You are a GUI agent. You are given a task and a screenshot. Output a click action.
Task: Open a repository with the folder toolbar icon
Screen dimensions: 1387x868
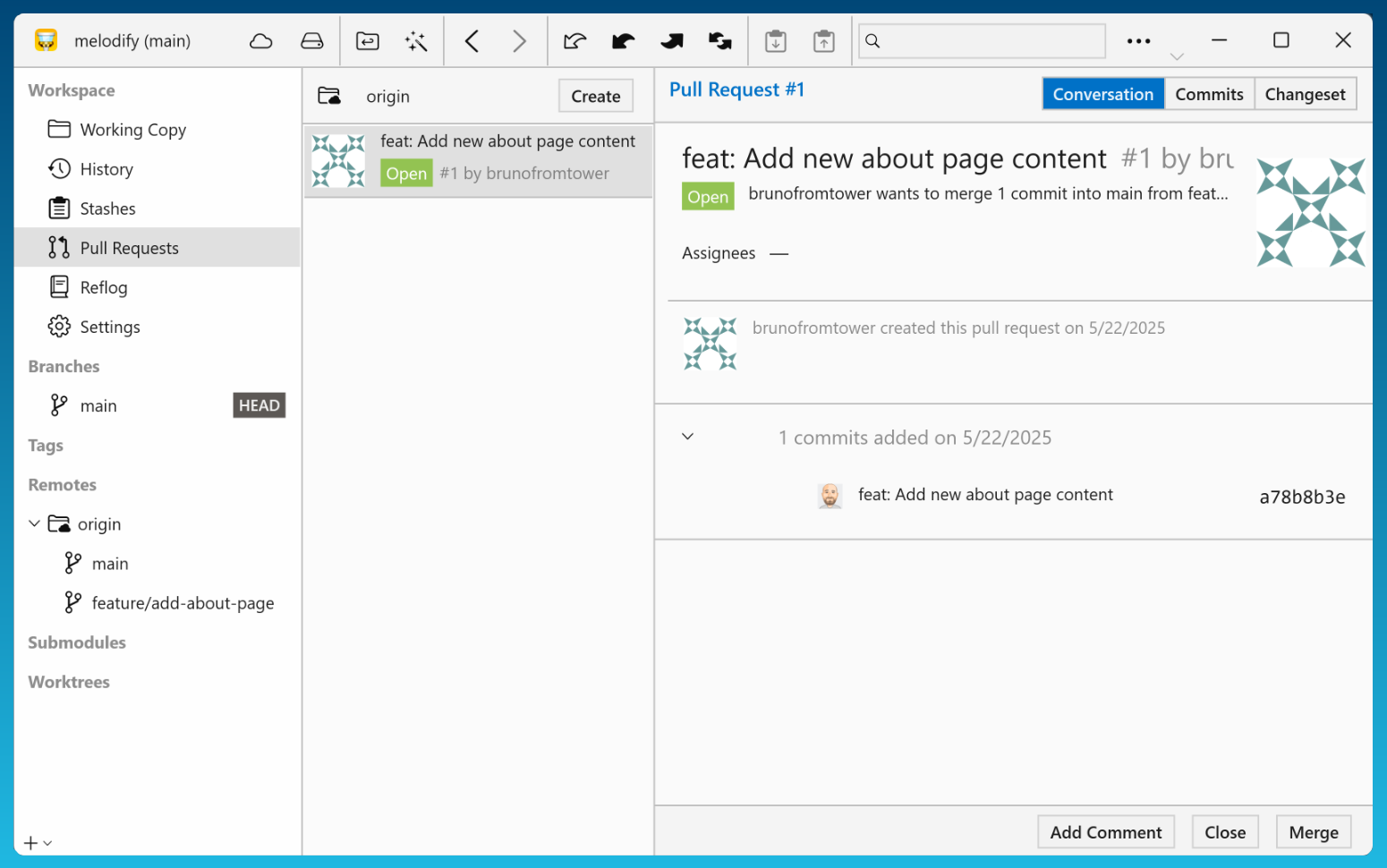pos(367,40)
